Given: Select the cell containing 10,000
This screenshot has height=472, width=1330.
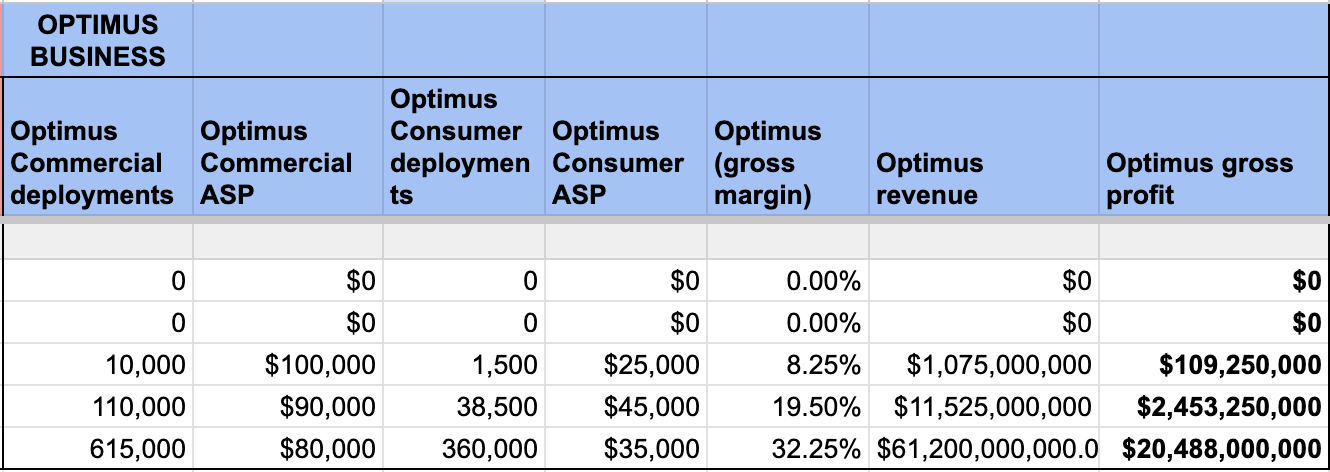Looking at the screenshot, I should (x=97, y=366).
